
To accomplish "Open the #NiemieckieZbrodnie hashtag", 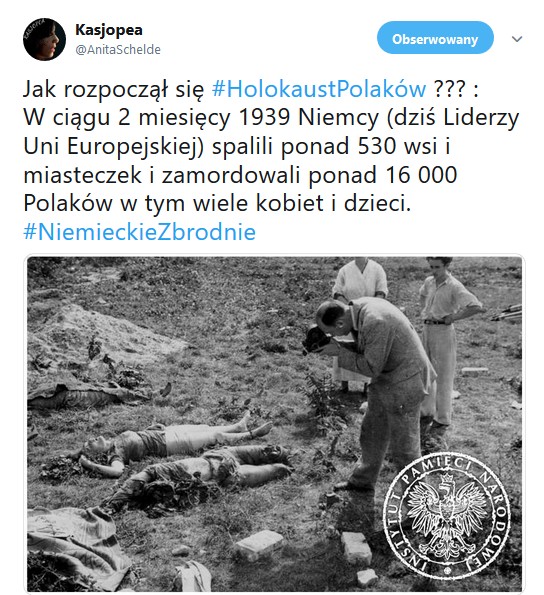I will (140, 232).
